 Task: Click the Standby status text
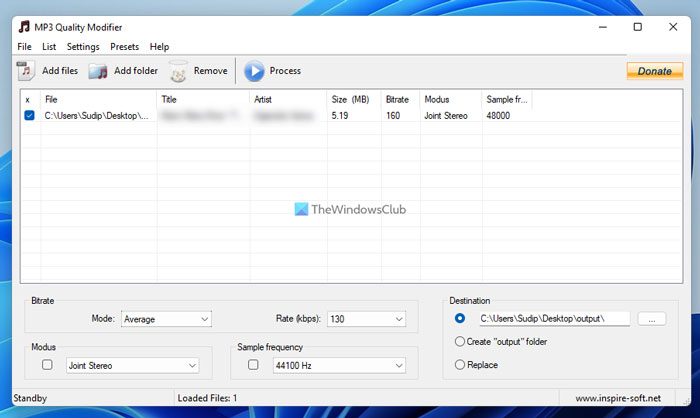(30, 398)
